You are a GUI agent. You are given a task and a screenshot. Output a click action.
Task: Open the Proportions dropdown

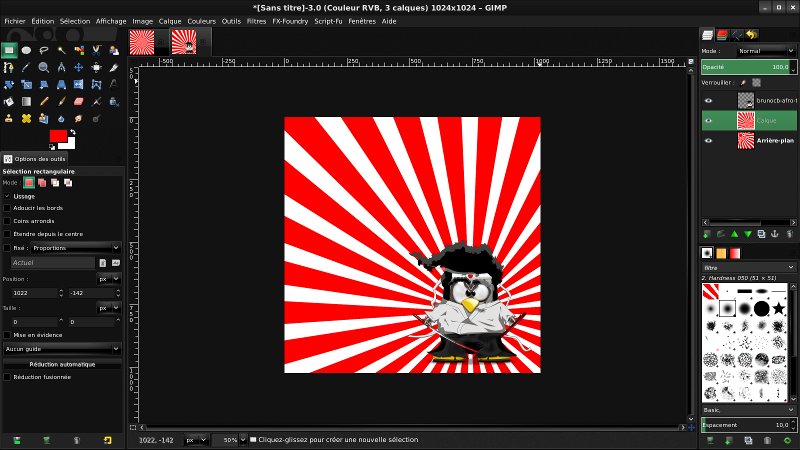pos(76,248)
